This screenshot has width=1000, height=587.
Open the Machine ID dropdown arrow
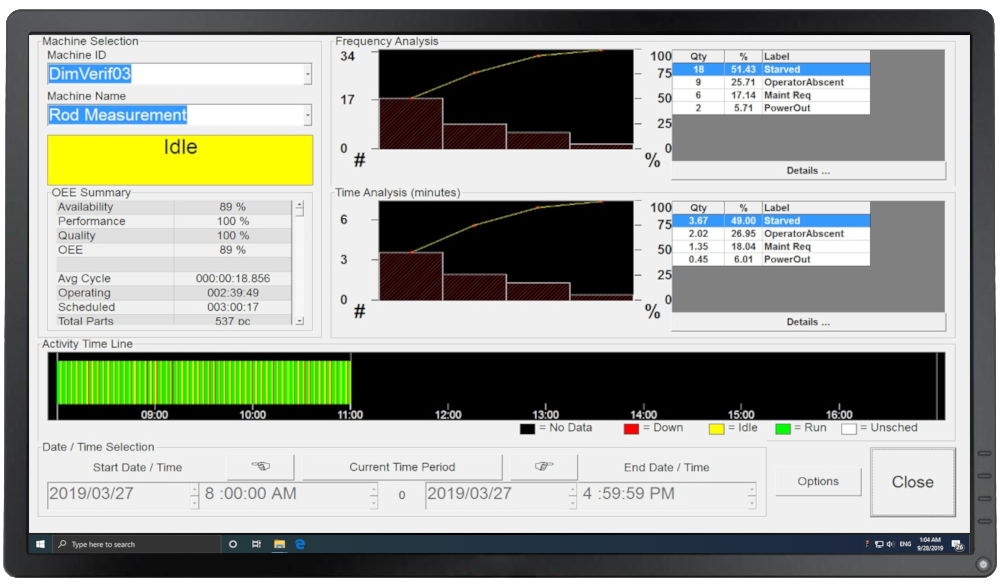pyautogui.click(x=307, y=74)
